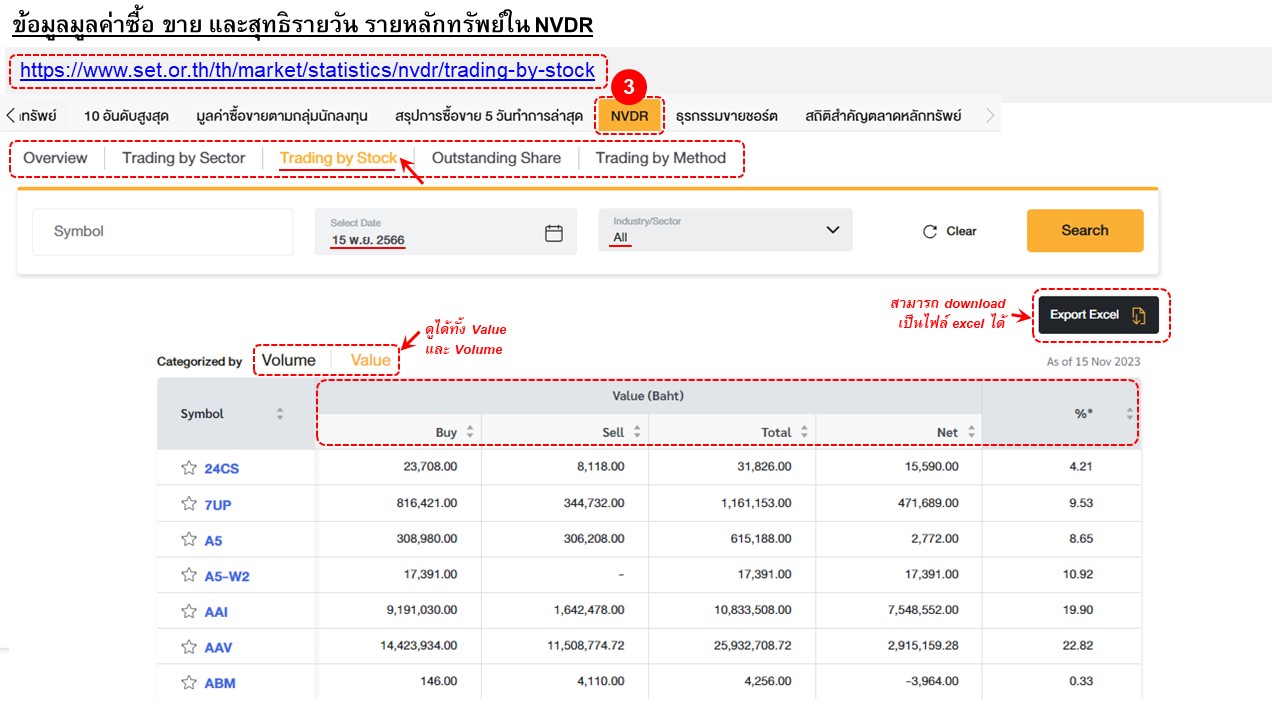Switch to the Outstanding Share tab
1280x720 pixels.
coord(496,158)
